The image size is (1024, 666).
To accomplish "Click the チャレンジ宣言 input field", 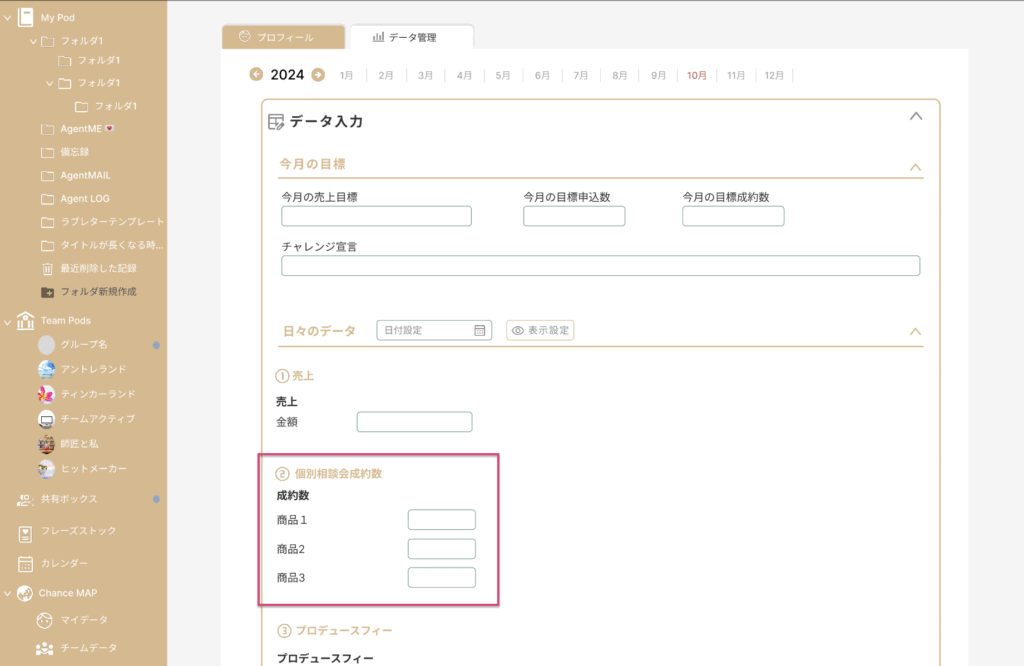I will click(x=600, y=265).
